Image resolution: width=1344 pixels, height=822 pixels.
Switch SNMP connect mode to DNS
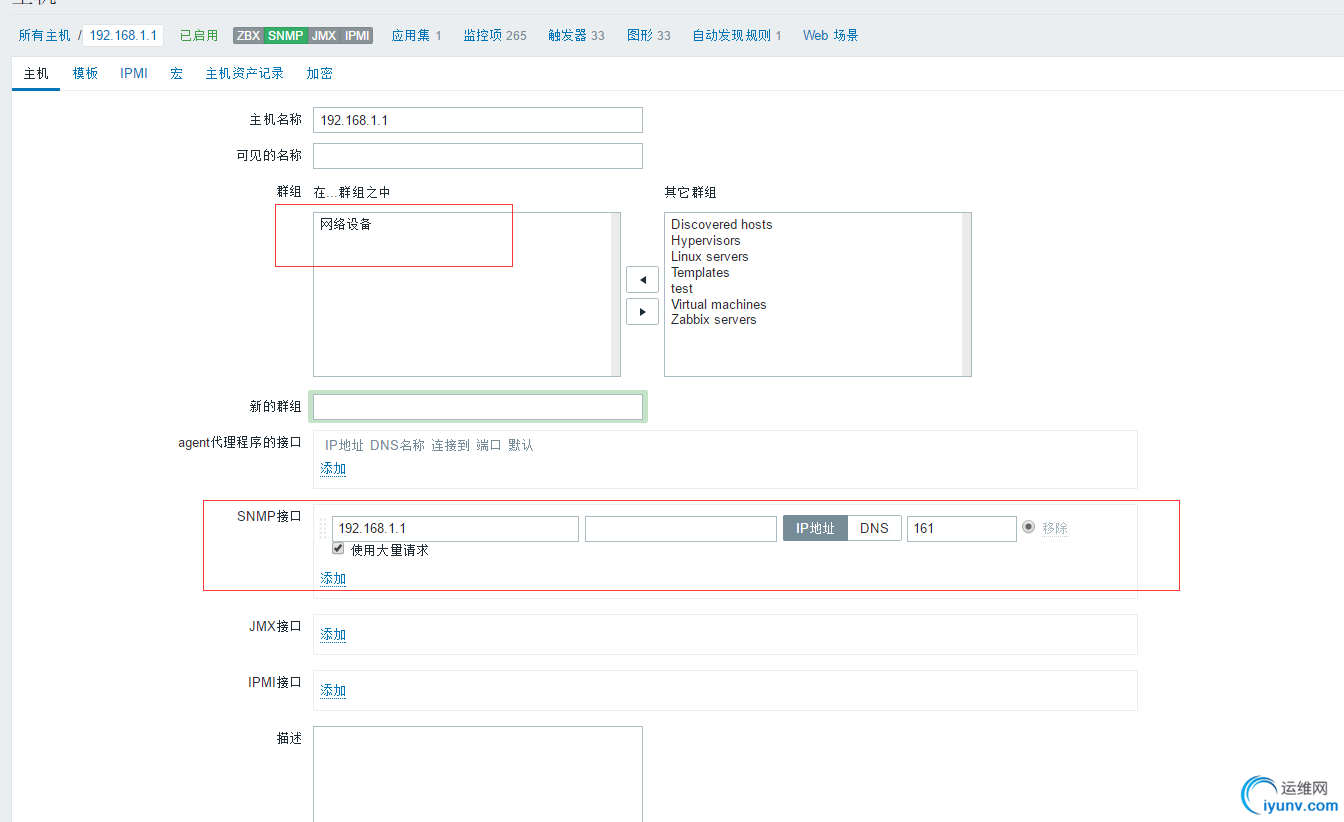[x=874, y=528]
